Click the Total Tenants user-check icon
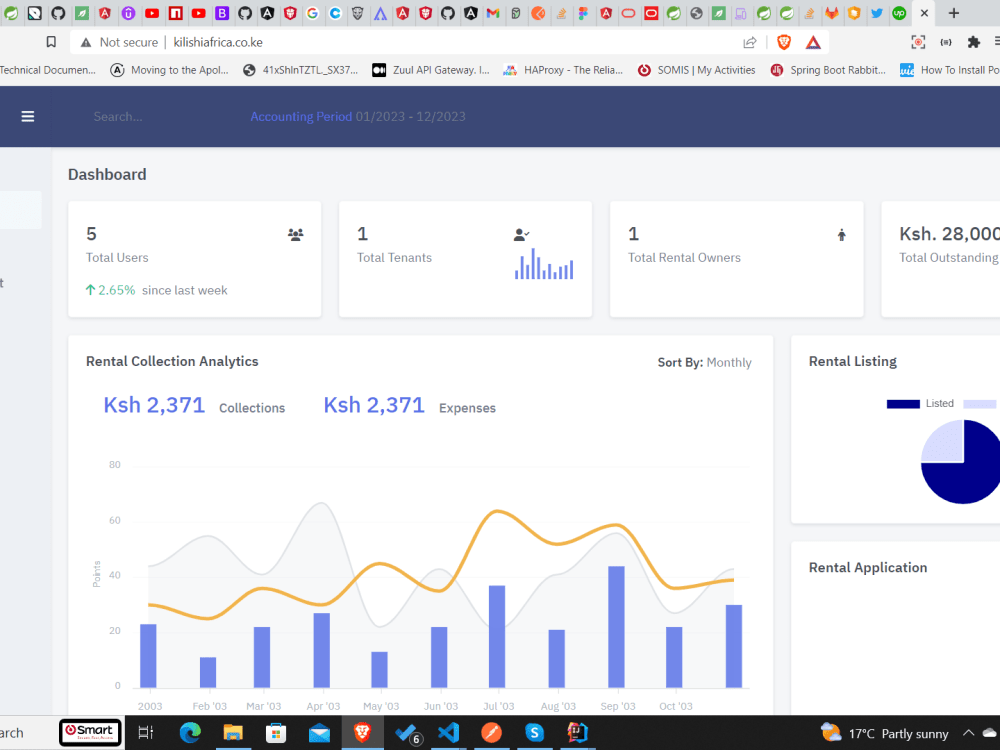The height and width of the screenshot is (750, 1000). (x=521, y=235)
